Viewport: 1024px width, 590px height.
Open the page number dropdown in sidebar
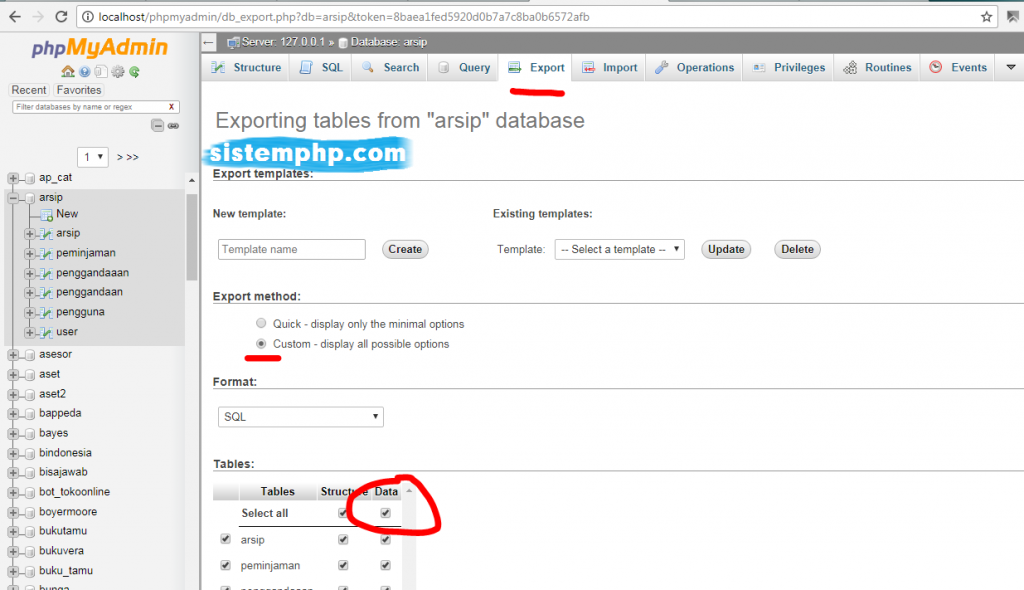[x=93, y=157]
